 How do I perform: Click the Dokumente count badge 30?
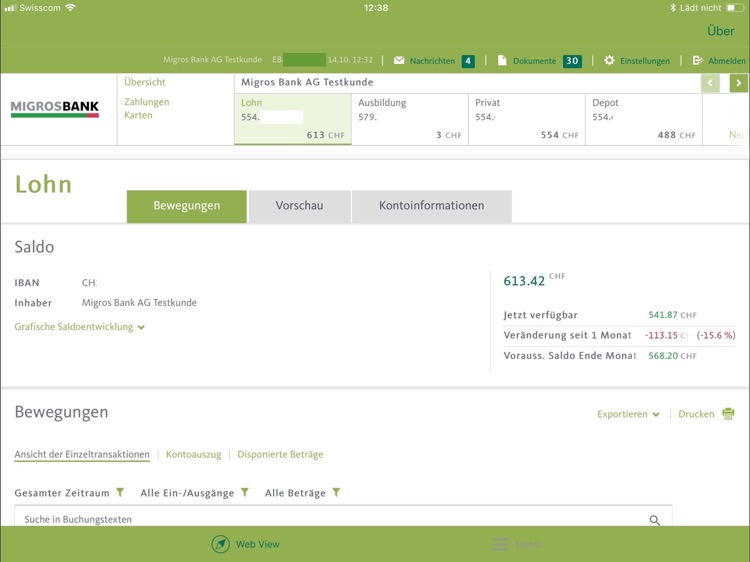[x=572, y=61]
